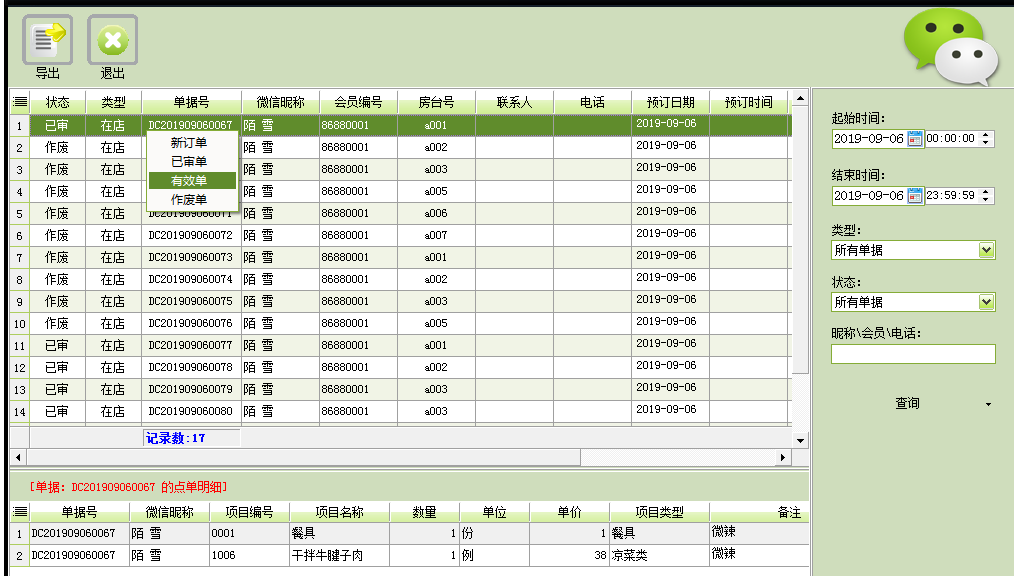This screenshot has width=1014, height=576.
Task: Click the 昵称\会员\电话 search input field
Action: [x=912, y=354]
